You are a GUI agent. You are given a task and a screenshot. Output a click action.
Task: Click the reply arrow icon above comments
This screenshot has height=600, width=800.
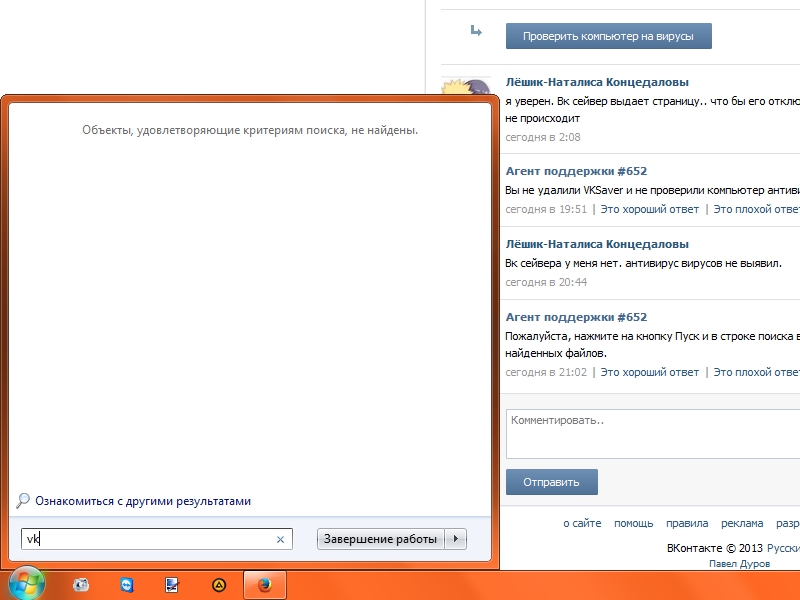pos(476,31)
